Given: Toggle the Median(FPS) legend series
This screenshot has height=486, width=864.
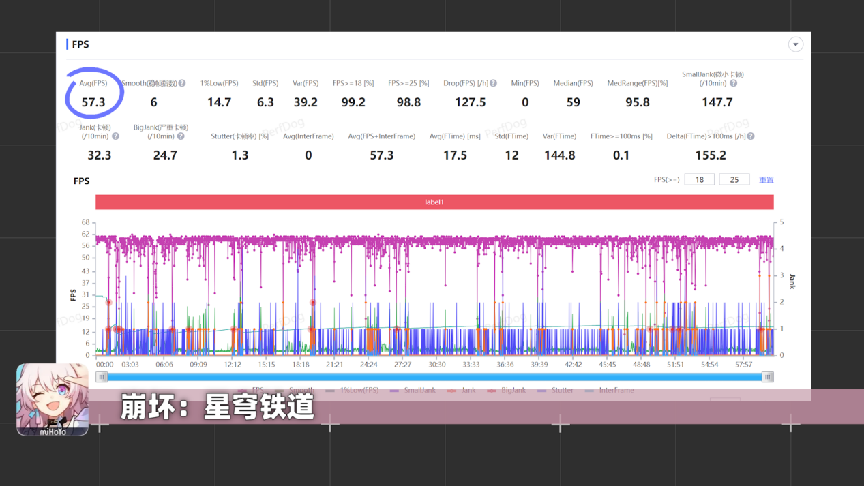Looking at the screenshot, I should [x=358, y=390].
